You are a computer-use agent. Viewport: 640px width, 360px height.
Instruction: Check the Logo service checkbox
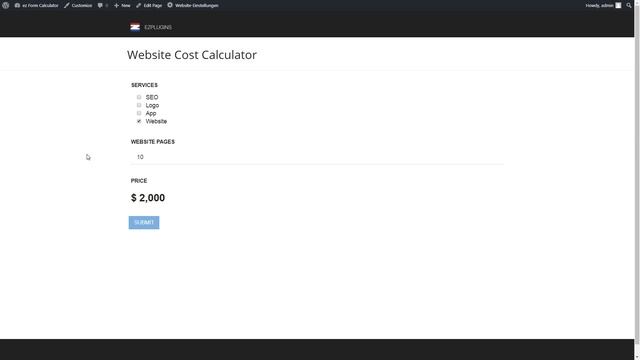[139, 105]
